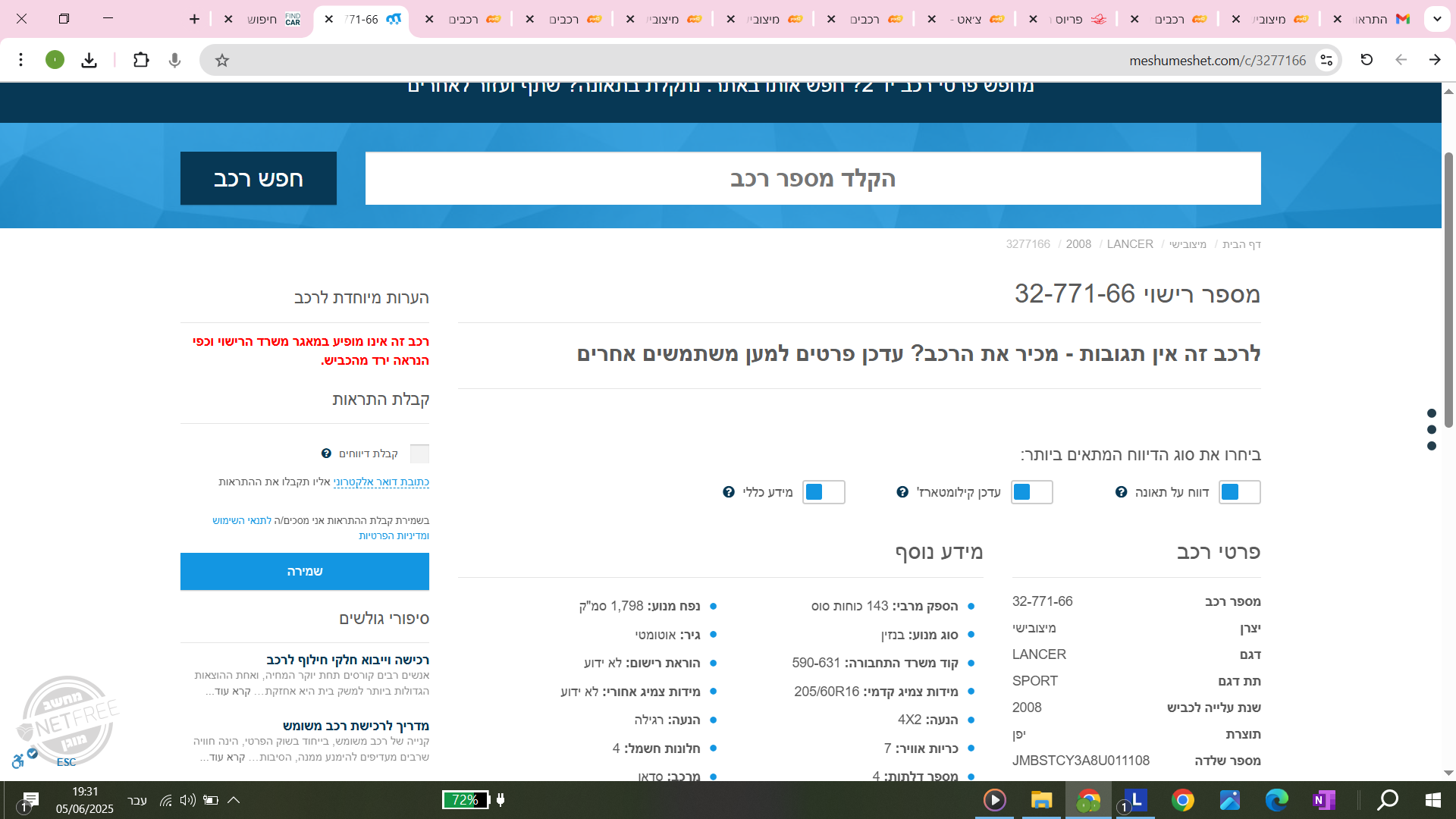
Task: Click the scrollbar down arrow
Action: pos(1448,773)
